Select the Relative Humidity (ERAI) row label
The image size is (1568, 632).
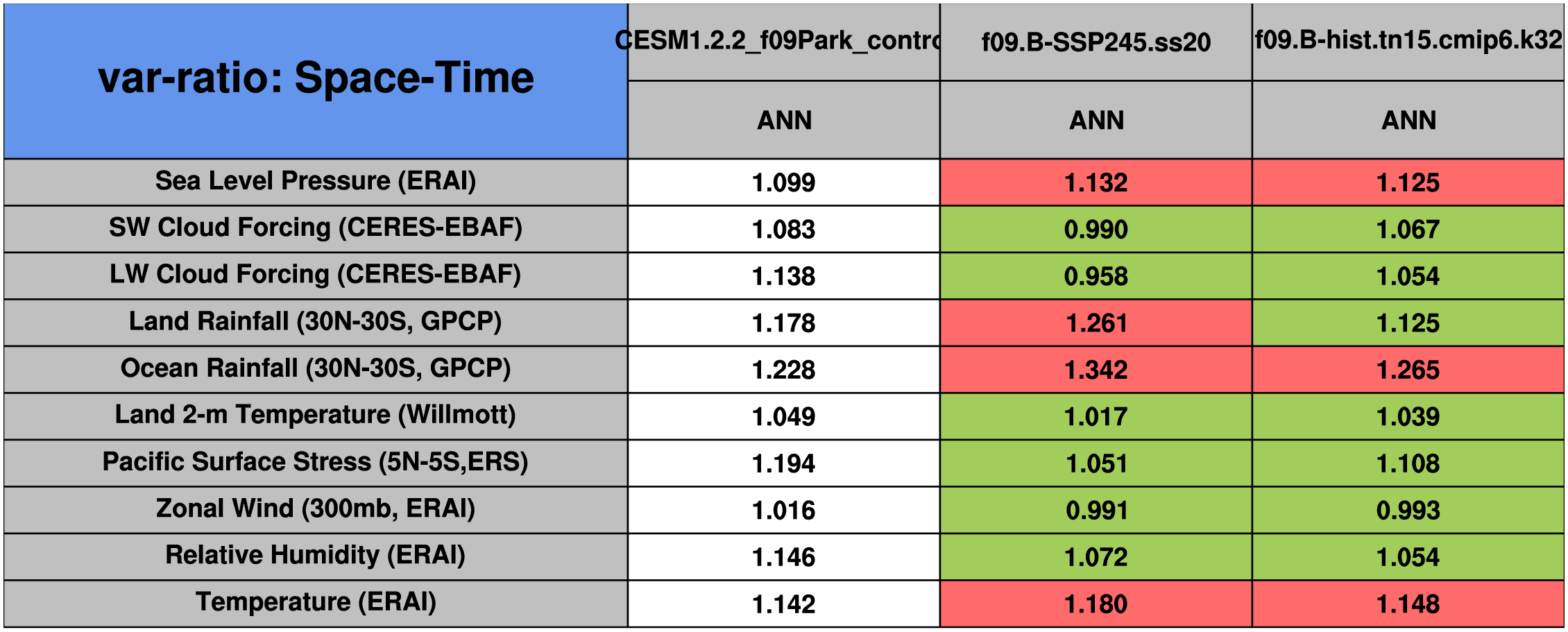point(316,555)
